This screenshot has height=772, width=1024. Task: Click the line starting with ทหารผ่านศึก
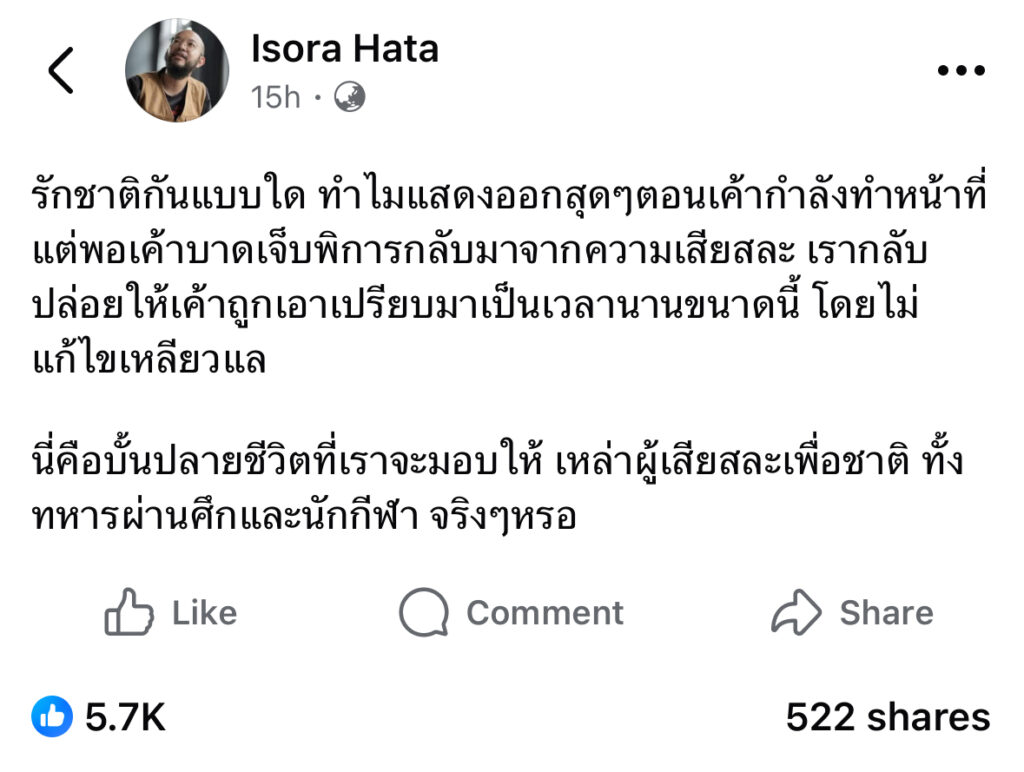click(x=305, y=518)
